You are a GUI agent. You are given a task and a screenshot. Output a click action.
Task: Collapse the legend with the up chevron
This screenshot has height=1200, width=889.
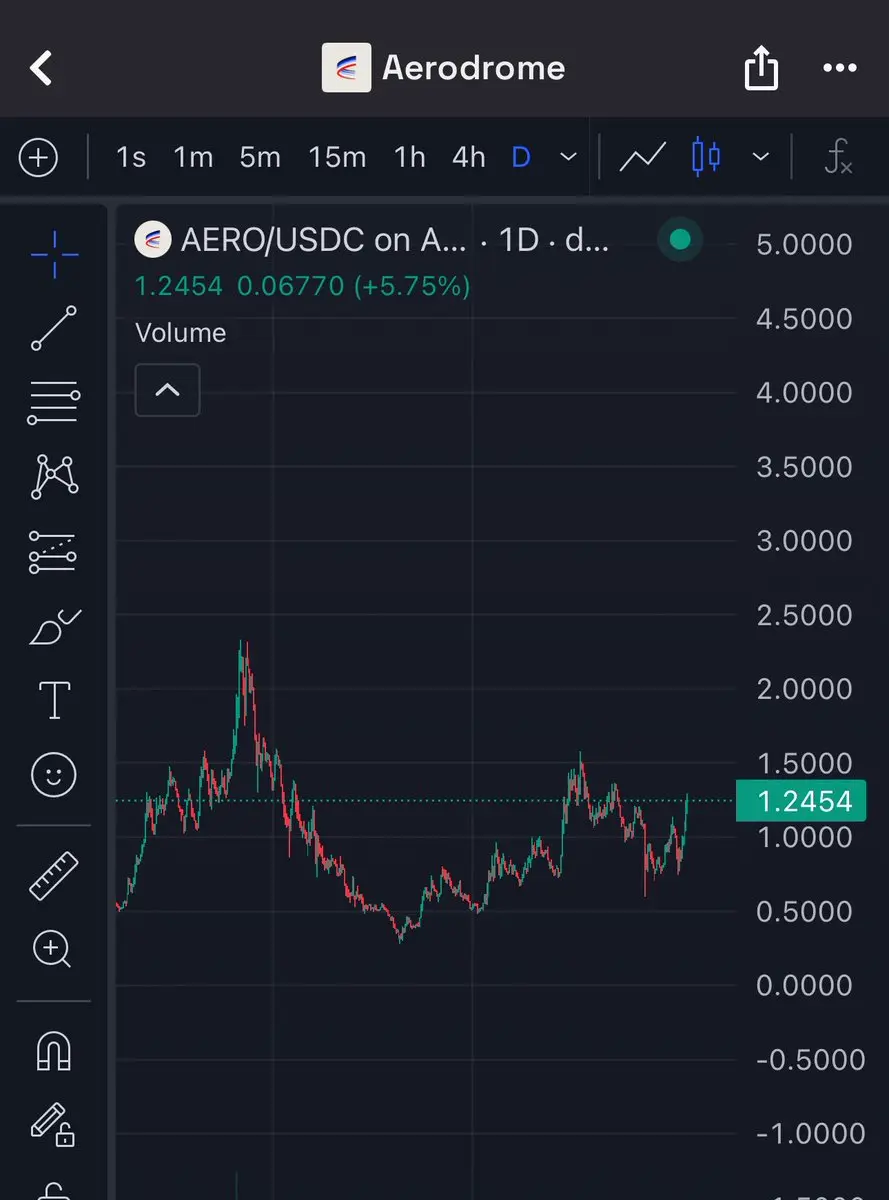[167, 390]
